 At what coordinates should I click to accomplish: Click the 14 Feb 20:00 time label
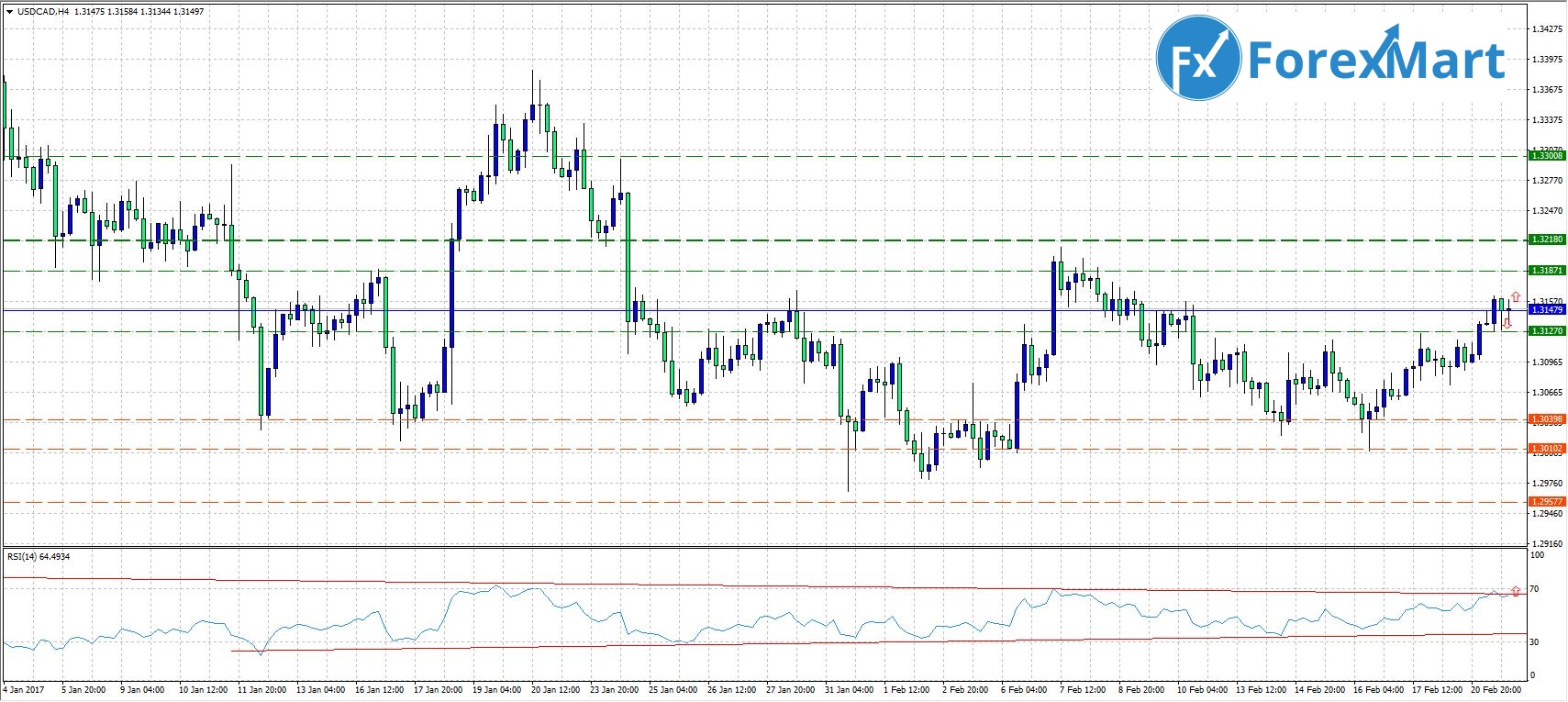1319,690
